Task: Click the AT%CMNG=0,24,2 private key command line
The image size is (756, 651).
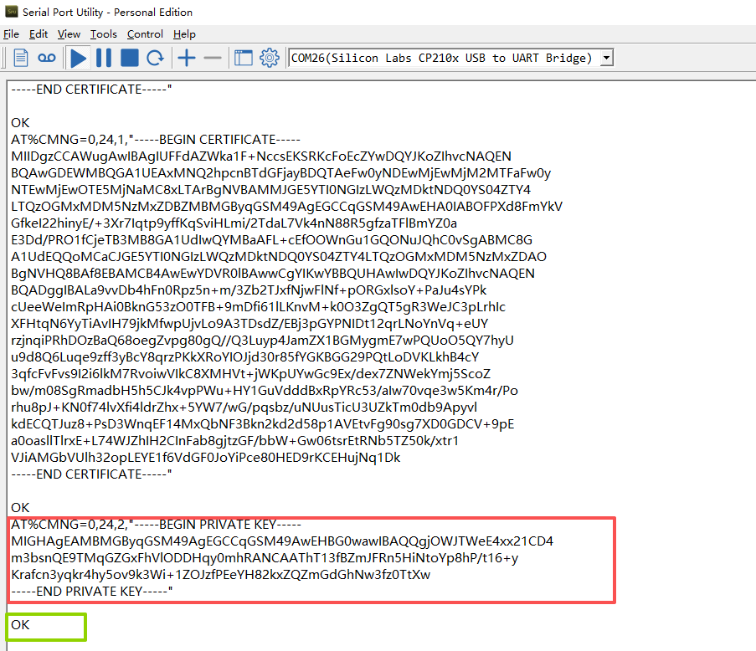Action: pos(156,524)
